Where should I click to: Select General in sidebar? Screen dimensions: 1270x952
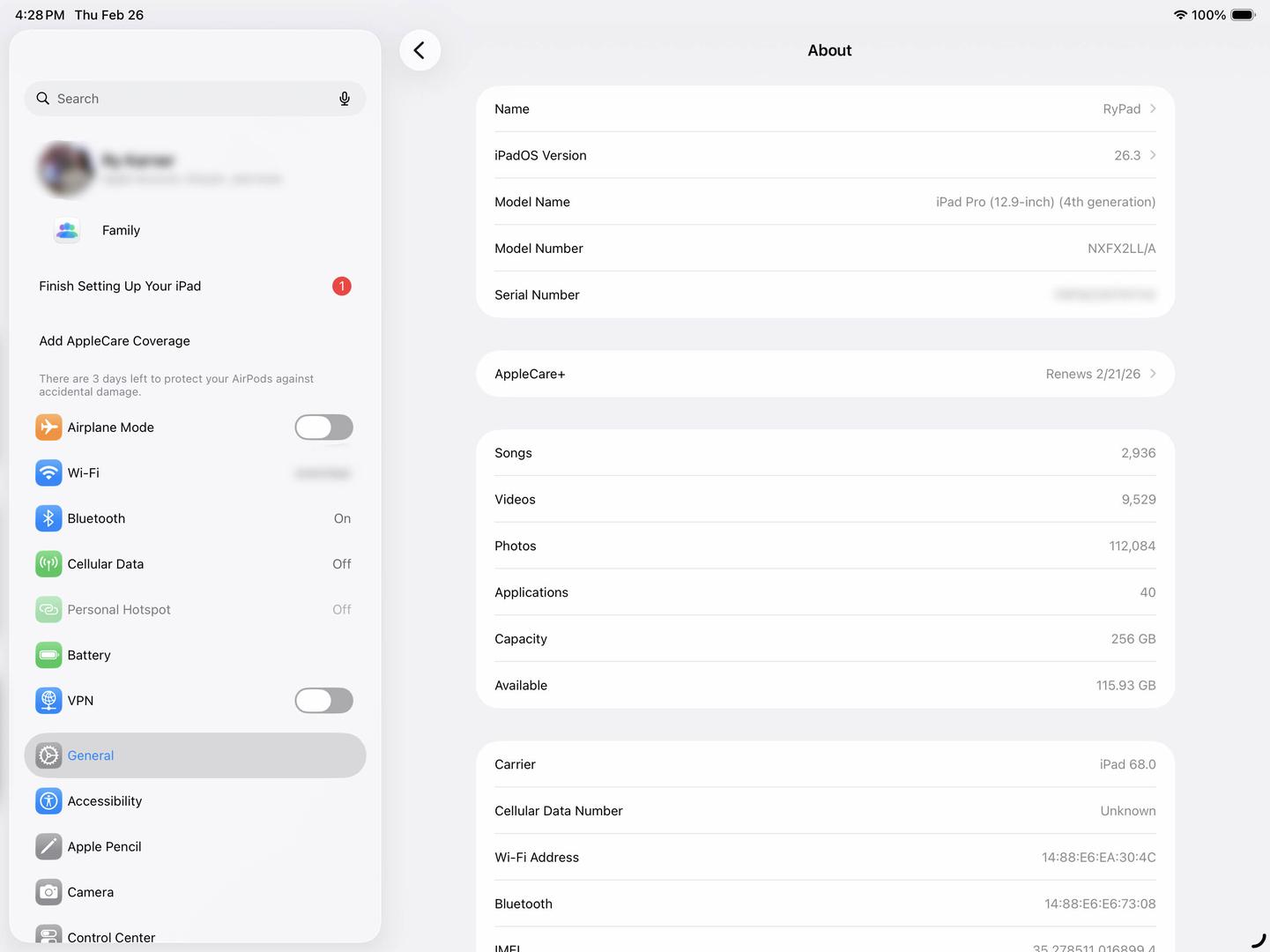(195, 755)
